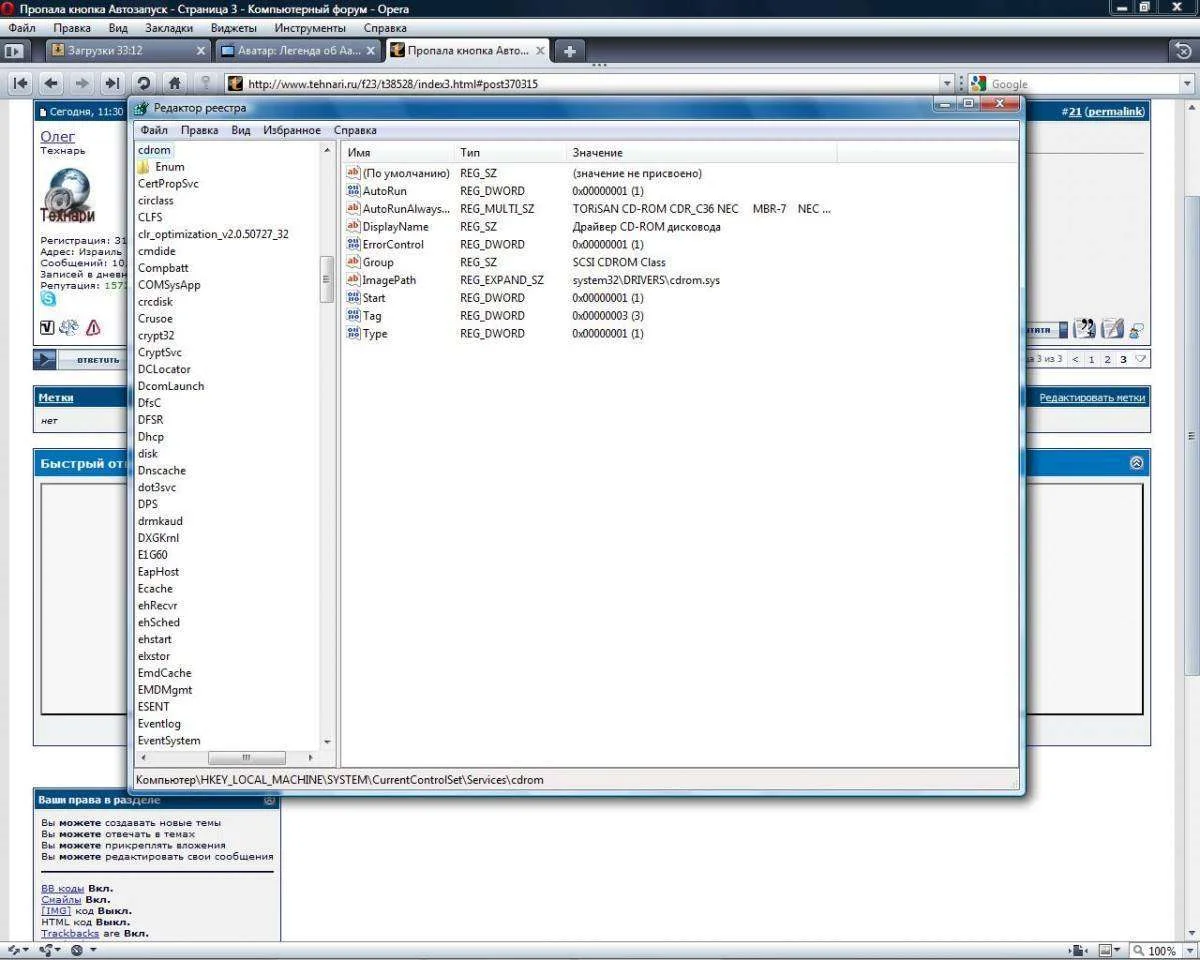
Task: Open the Opera side panel toggle
Action: (x=14, y=50)
